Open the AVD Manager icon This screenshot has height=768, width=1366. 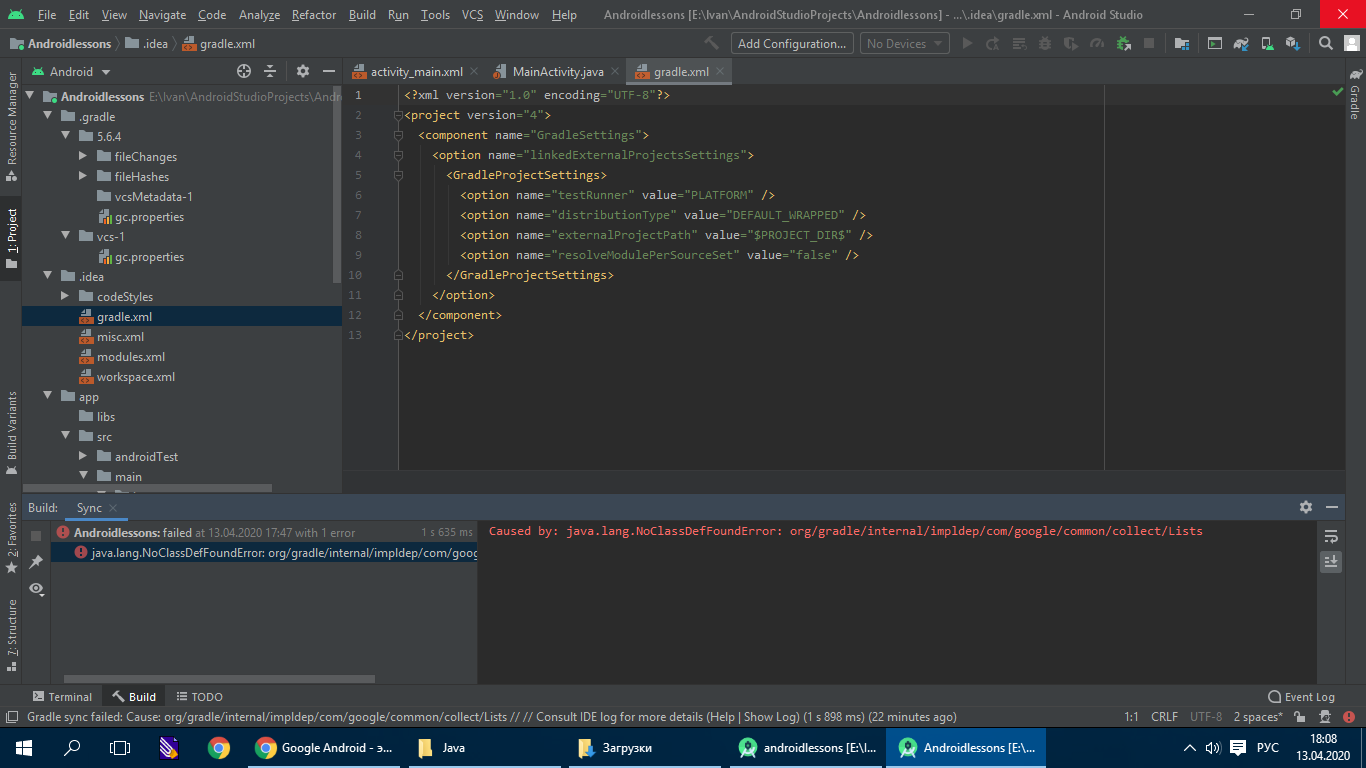click(x=1267, y=43)
